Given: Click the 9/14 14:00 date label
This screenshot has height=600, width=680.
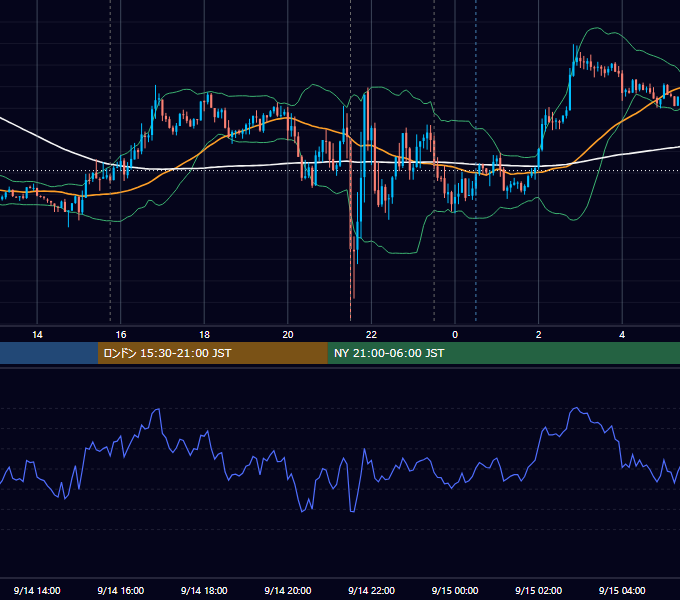Looking at the screenshot, I should coord(37,590).
